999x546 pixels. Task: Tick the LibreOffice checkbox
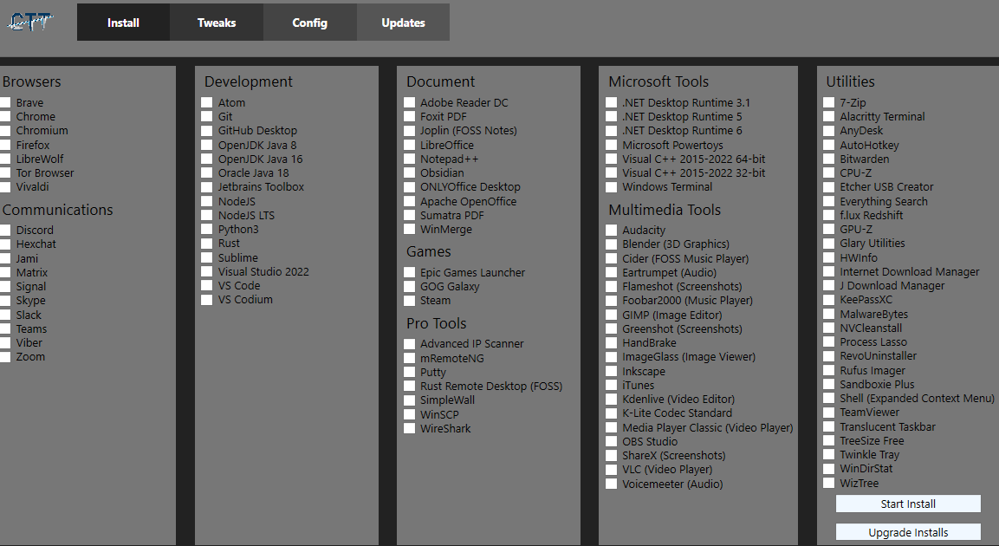point(410,145)
